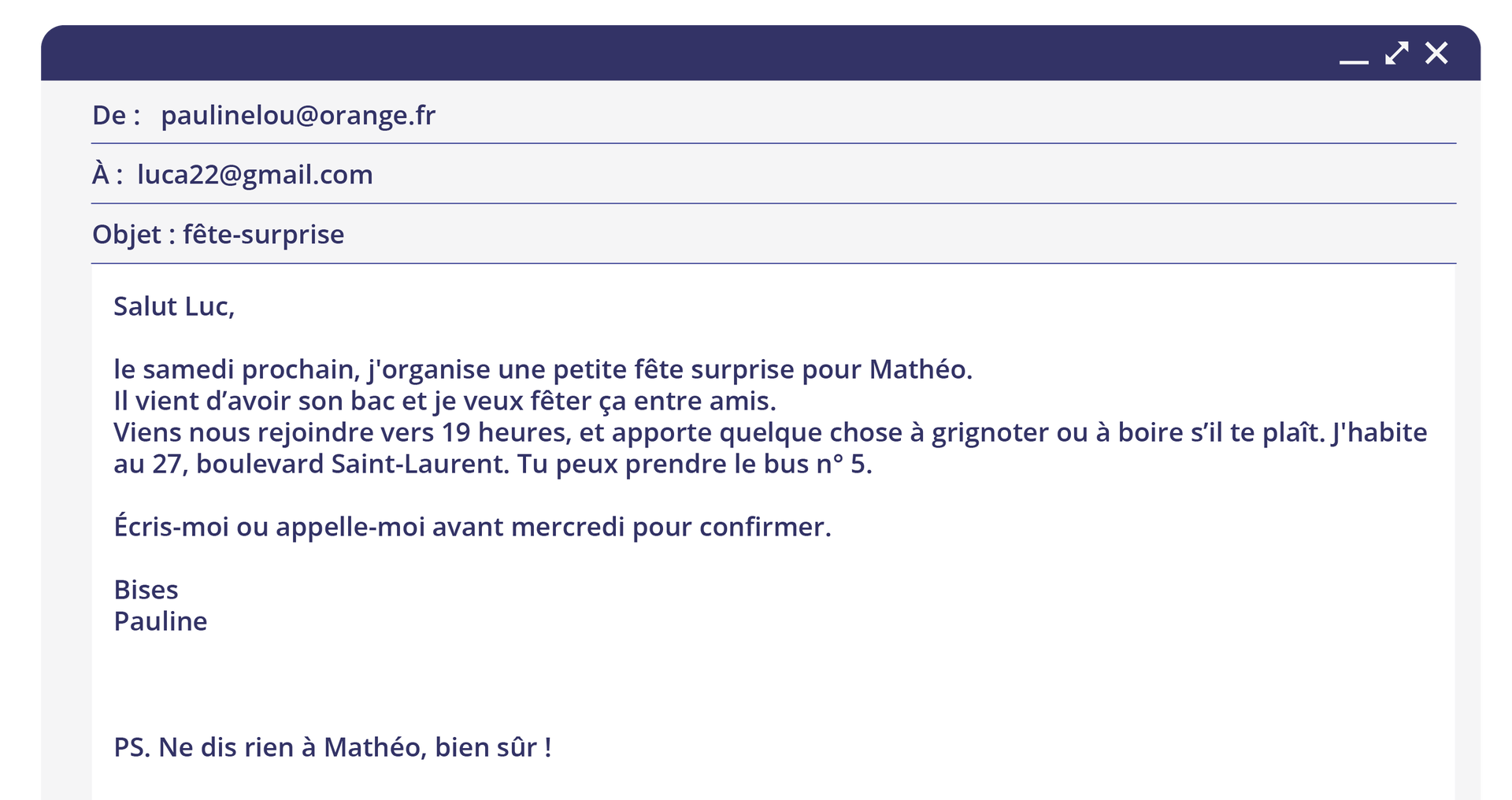Image resolution: width=1512 pixels, height=800 pixels.
Task: Click the signature "Pauline"
Action: (x=160, y=621)
